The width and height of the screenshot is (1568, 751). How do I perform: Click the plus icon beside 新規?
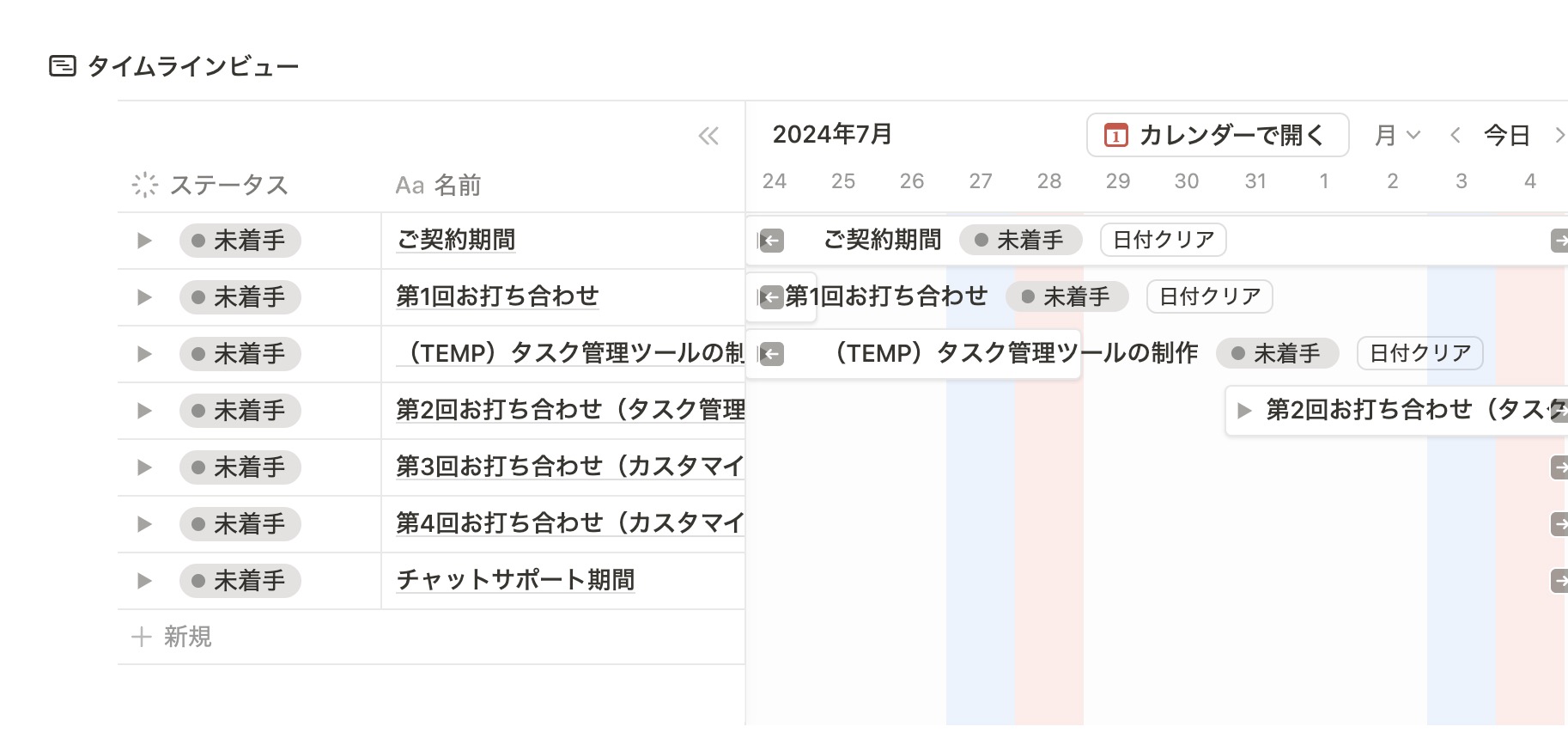(141, 637)
